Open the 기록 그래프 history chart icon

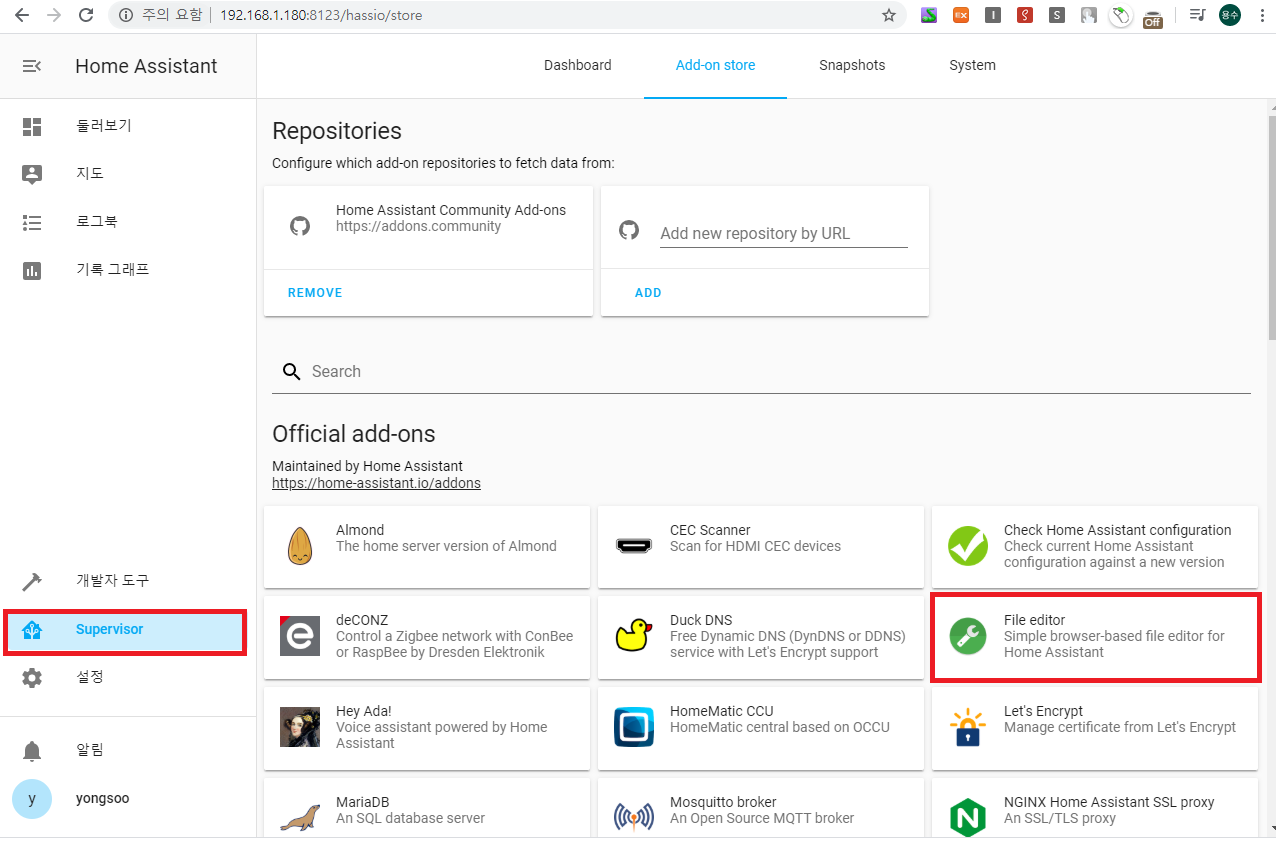(32, 270)
